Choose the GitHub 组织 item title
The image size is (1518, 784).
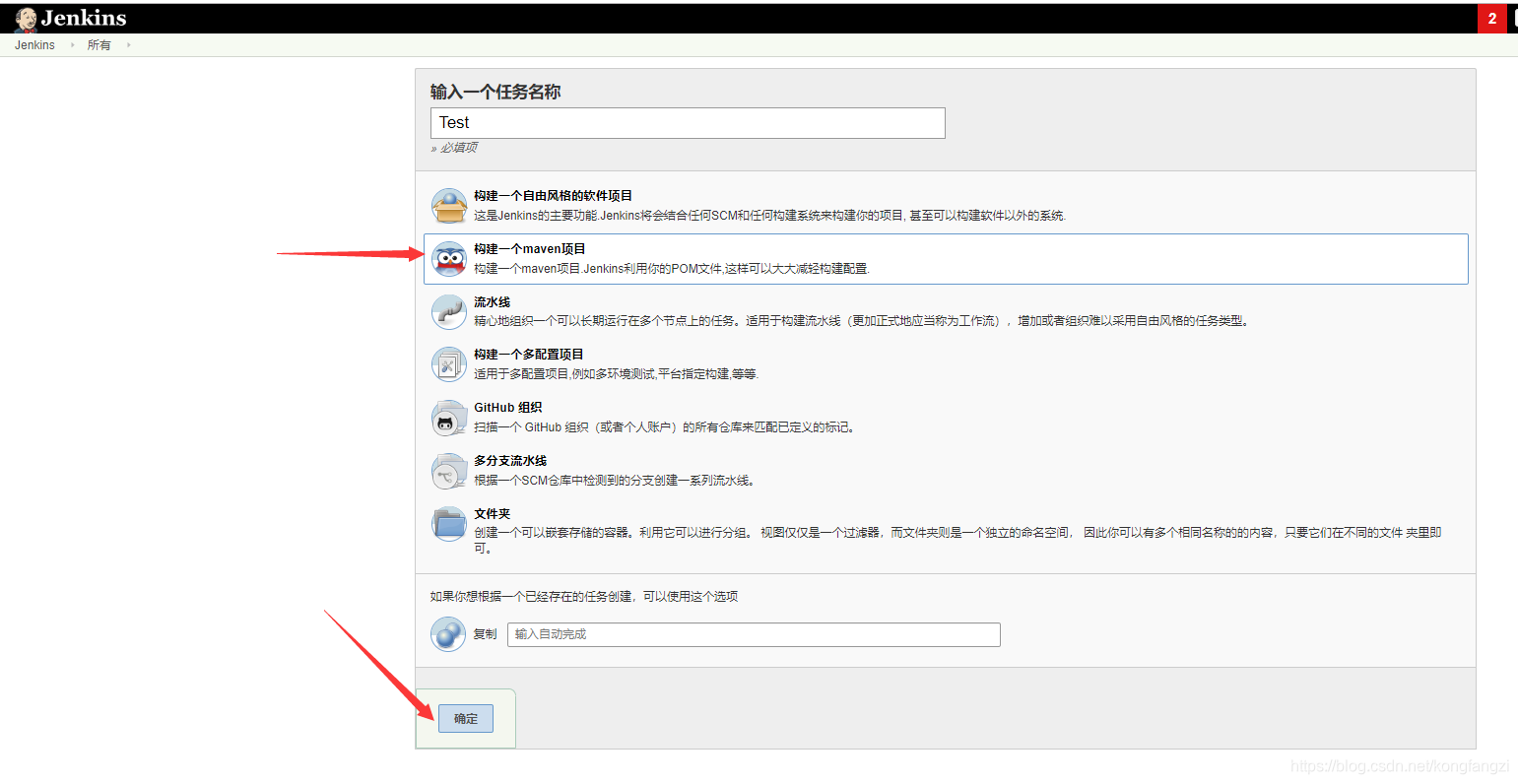[x=508, y=408]
